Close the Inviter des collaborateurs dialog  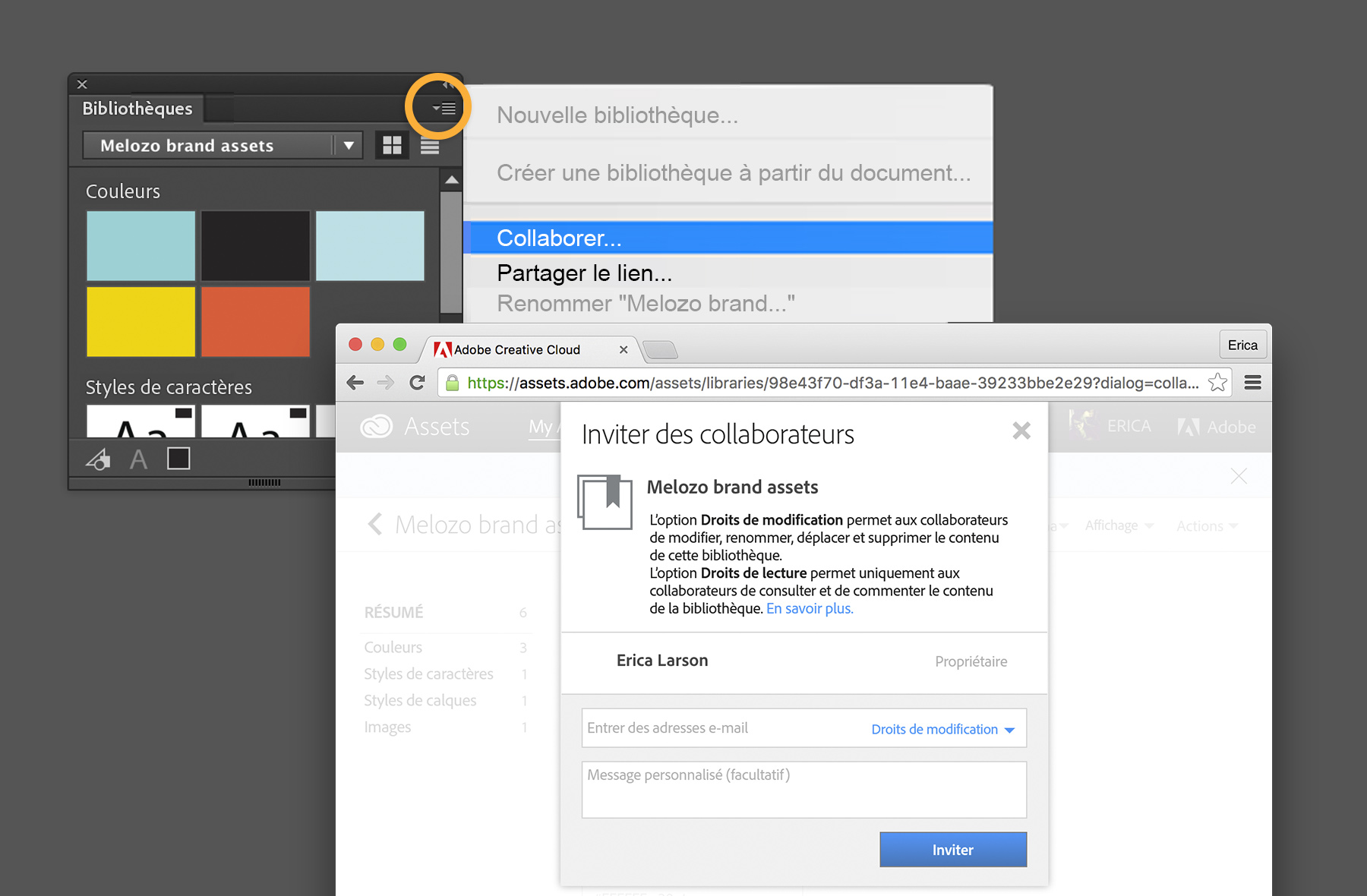pyautogui.click(x=1021, y=431)
